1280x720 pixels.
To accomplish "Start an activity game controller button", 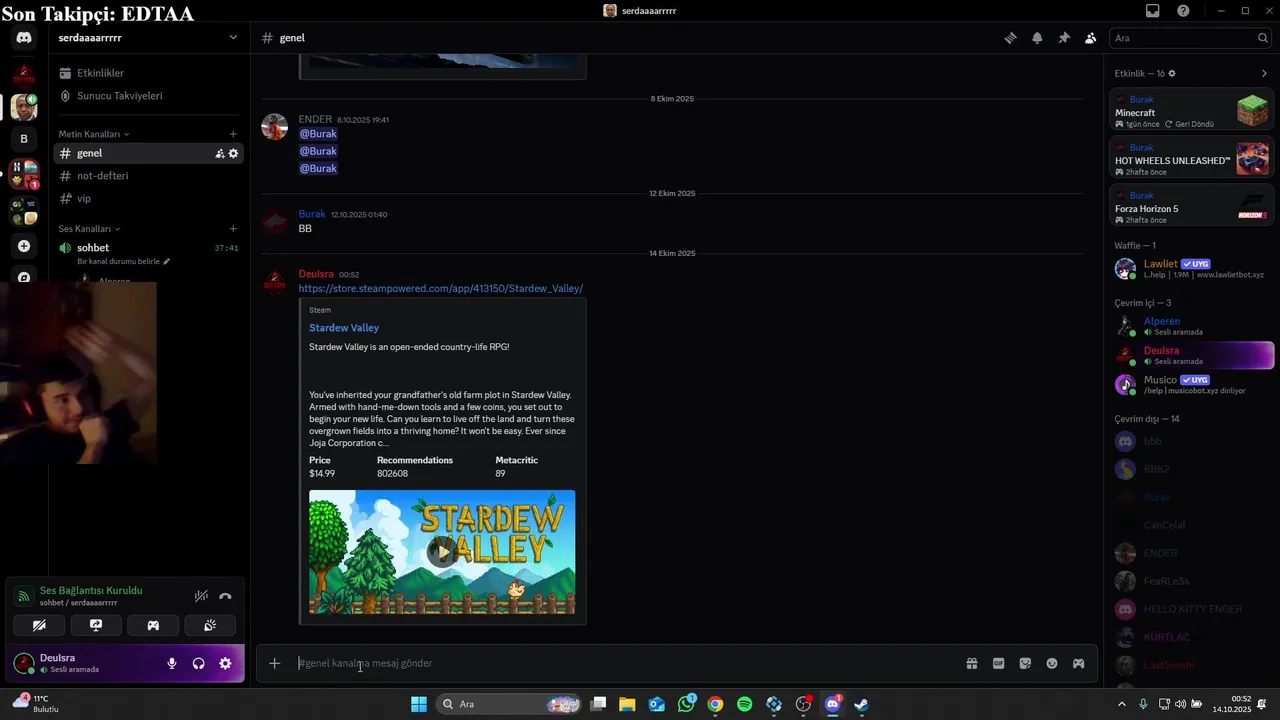I will (153, 625).
